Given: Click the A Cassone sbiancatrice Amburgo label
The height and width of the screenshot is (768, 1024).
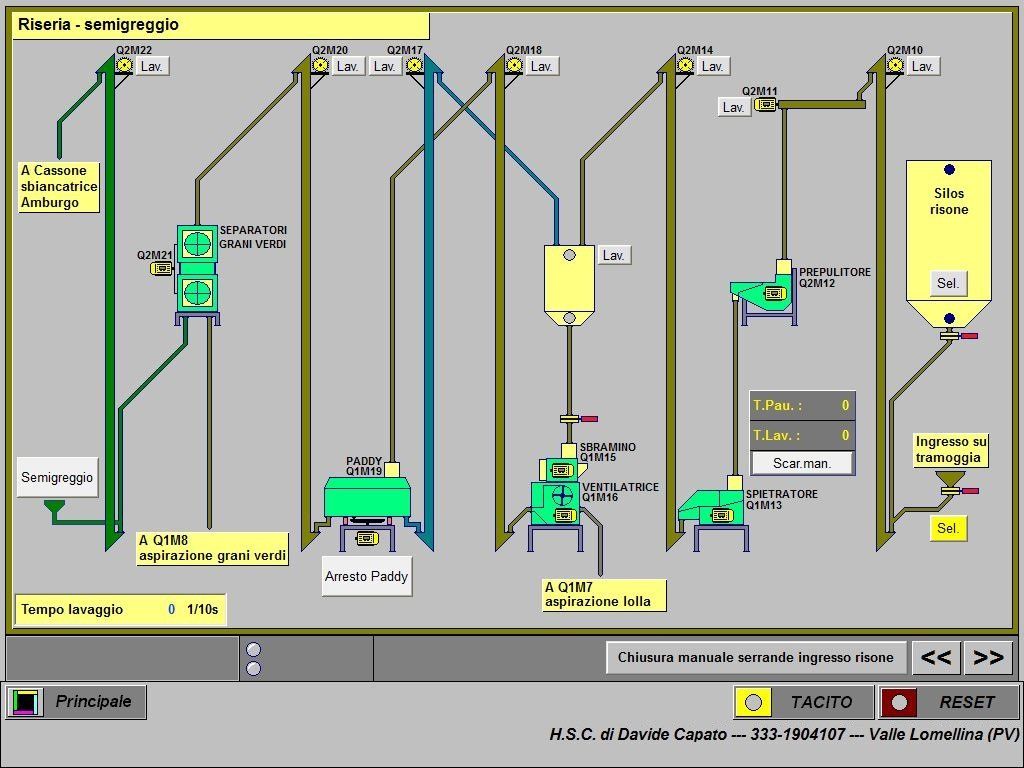Looking at the screenshot, I should pos(59,187).
